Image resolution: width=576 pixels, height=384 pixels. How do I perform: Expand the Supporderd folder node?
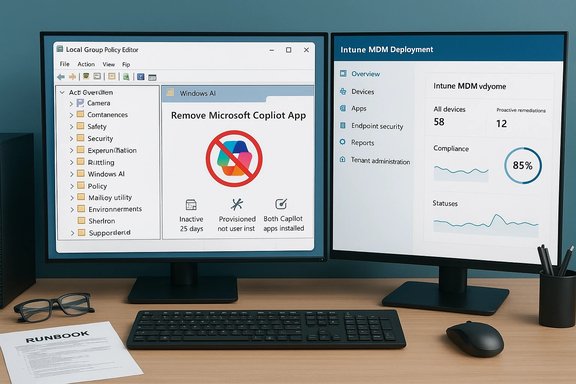(x=72, y=233)
